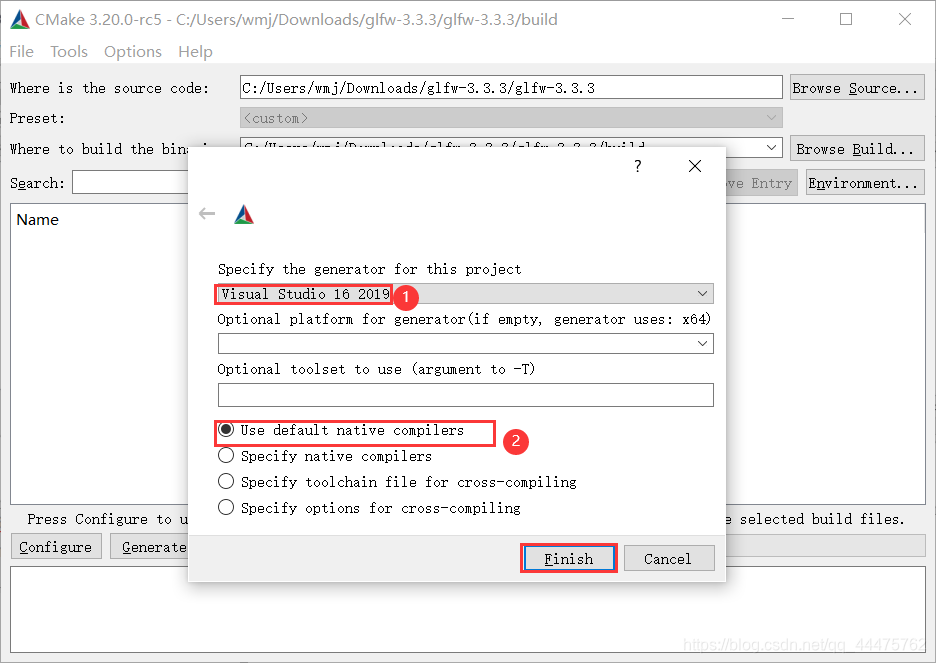Open the Visual Studio 16 2019 generator dropdown

coord(466,294)
